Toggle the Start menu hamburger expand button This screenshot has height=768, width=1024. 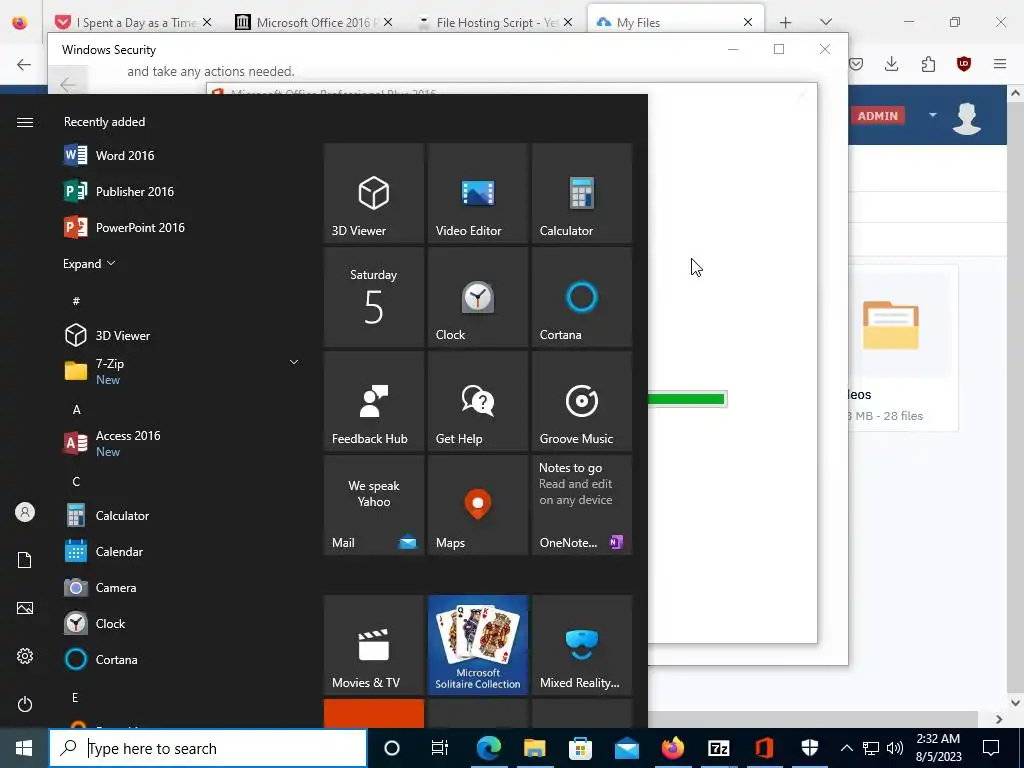tap(25, 122)
